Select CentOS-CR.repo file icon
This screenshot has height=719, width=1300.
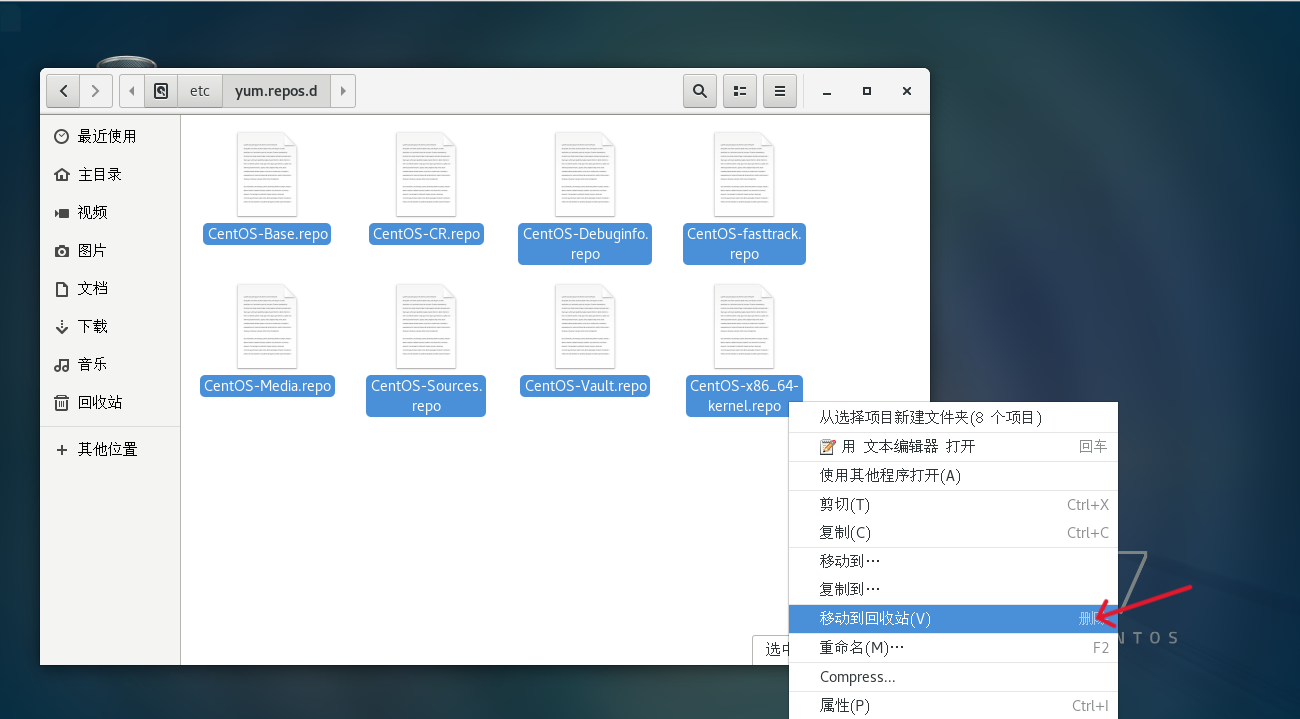coord(426,174)
